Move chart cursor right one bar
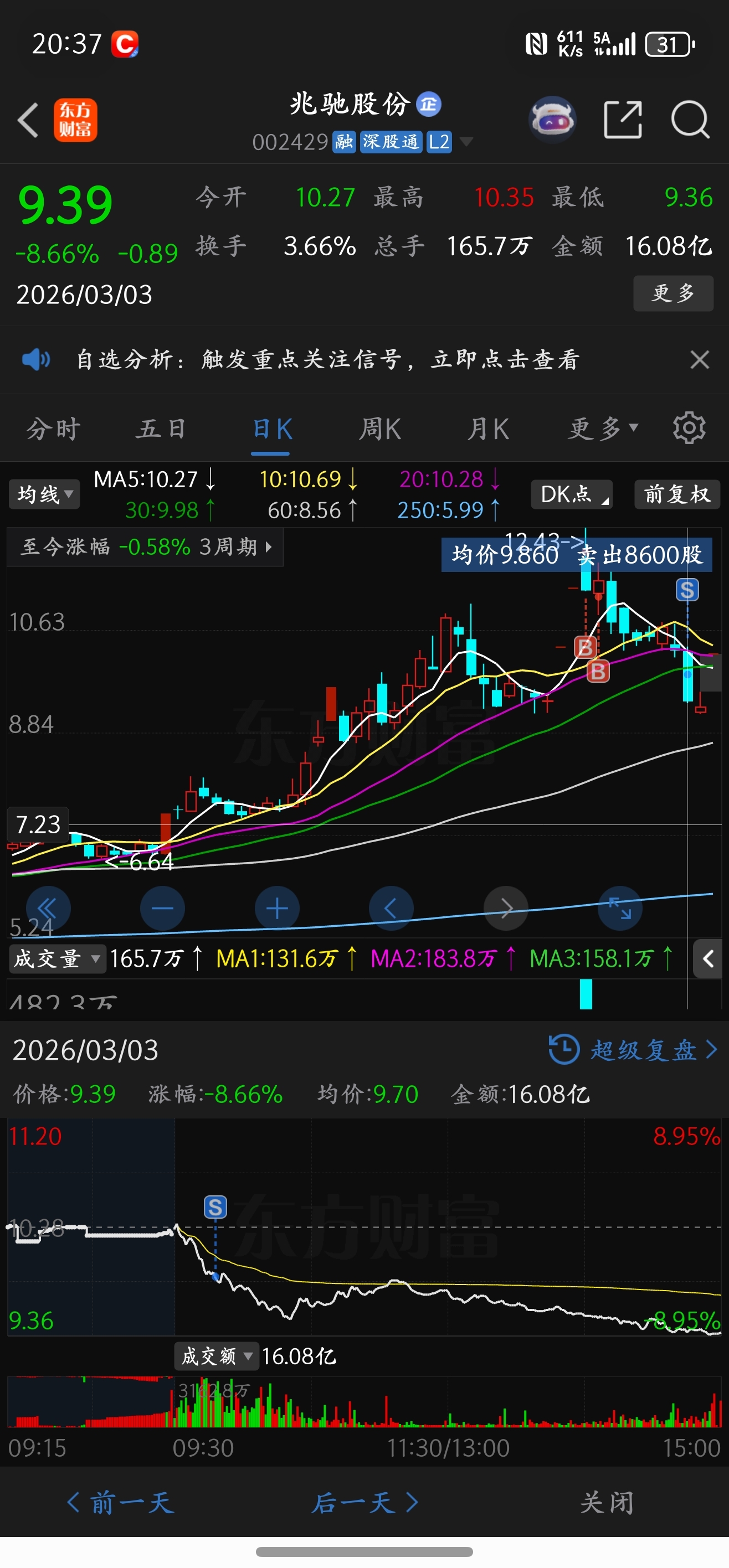 tap(506, 908)
